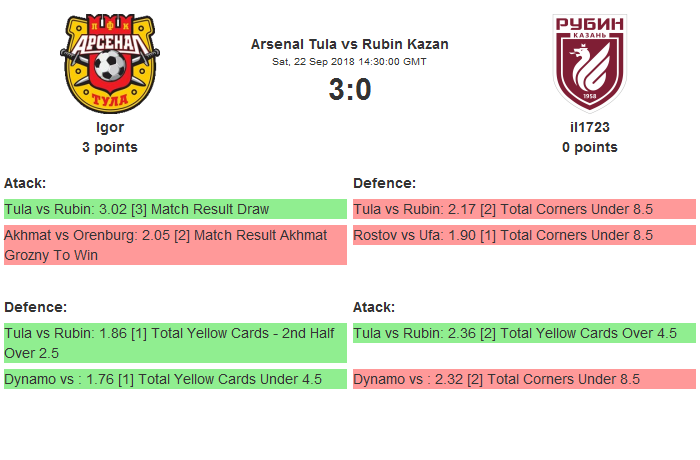Screen dimensions: 700x460
Task: Click the Rostov vs Ufa corners bet row
Action: 524,235
